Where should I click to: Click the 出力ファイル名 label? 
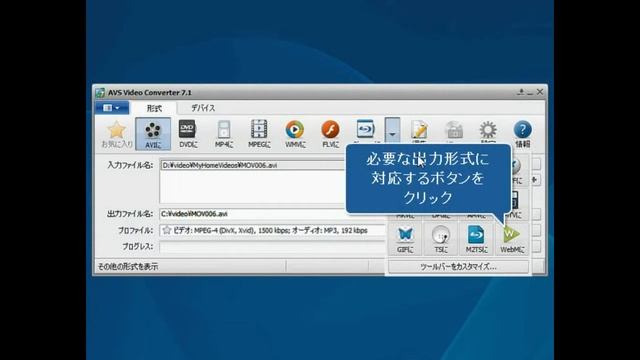click(130, 214)
